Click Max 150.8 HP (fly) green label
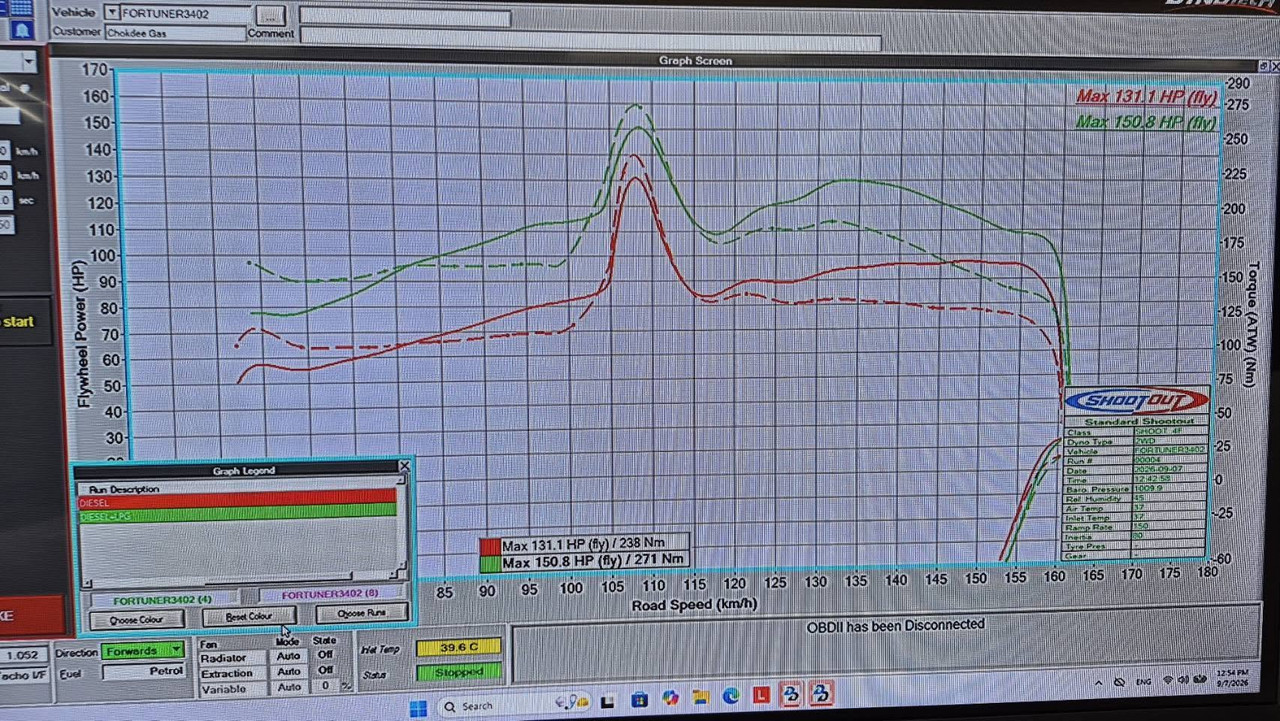 [x=1146, y=122]
